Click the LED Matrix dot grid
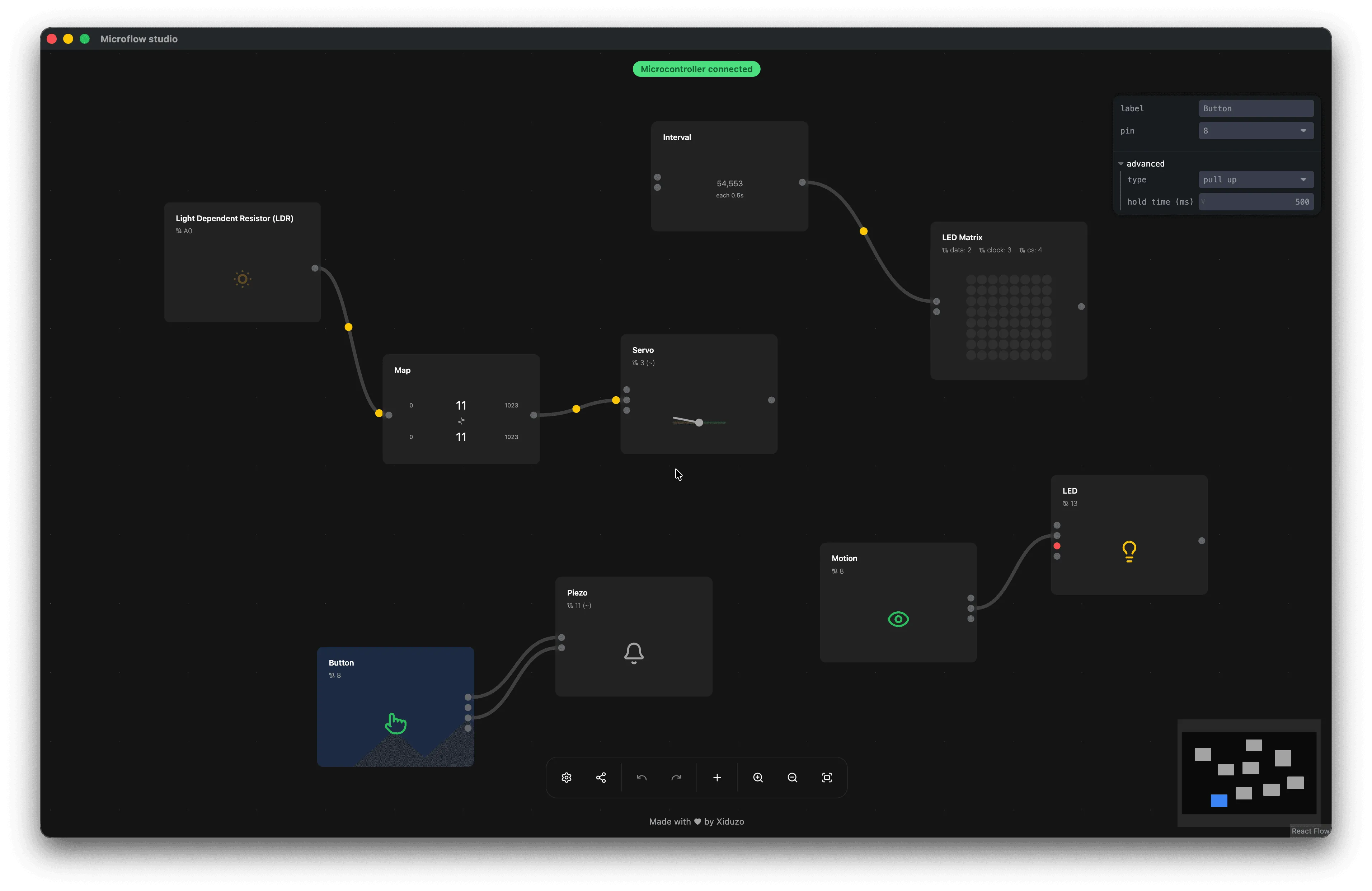1372x891 pixels. coord(1009,317)
